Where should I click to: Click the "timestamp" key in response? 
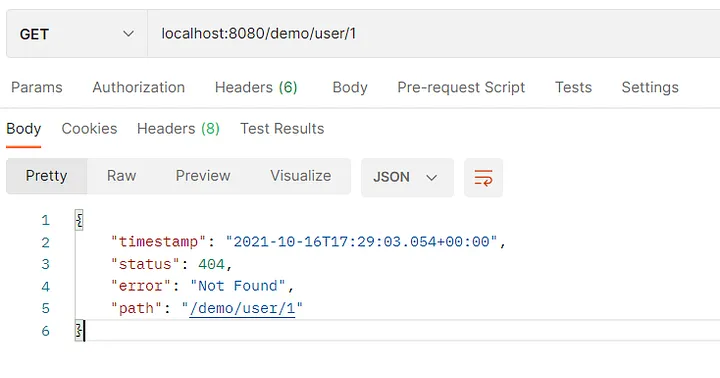click(x=158, y=242)
